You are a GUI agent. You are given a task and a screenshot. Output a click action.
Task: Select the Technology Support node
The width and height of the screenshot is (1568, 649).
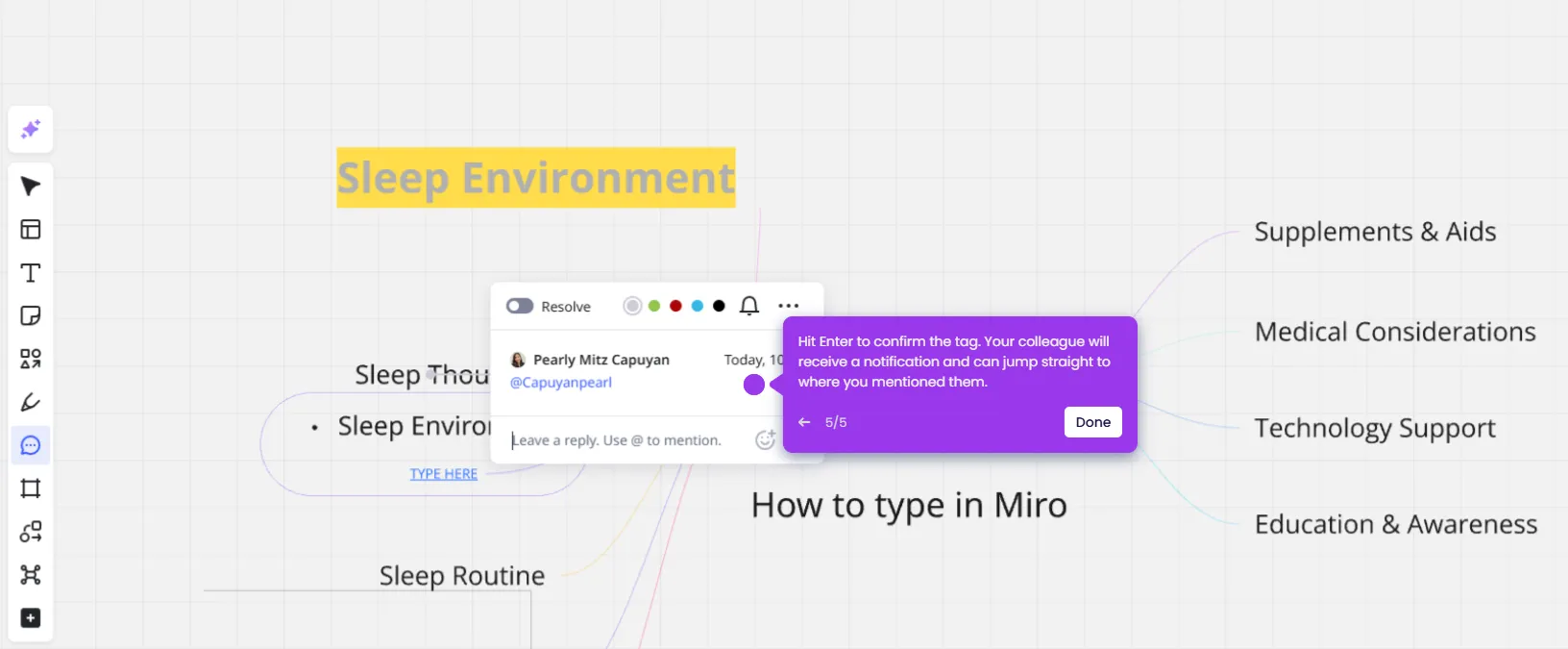(x=1375, y=429)
